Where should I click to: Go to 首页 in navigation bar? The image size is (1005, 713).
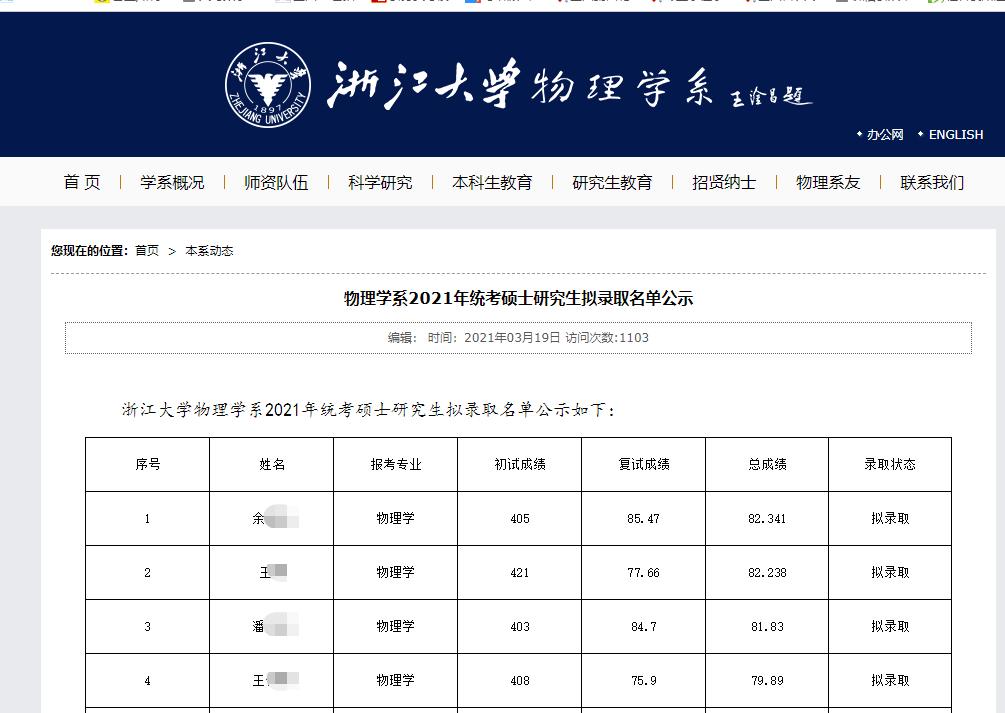82,182
